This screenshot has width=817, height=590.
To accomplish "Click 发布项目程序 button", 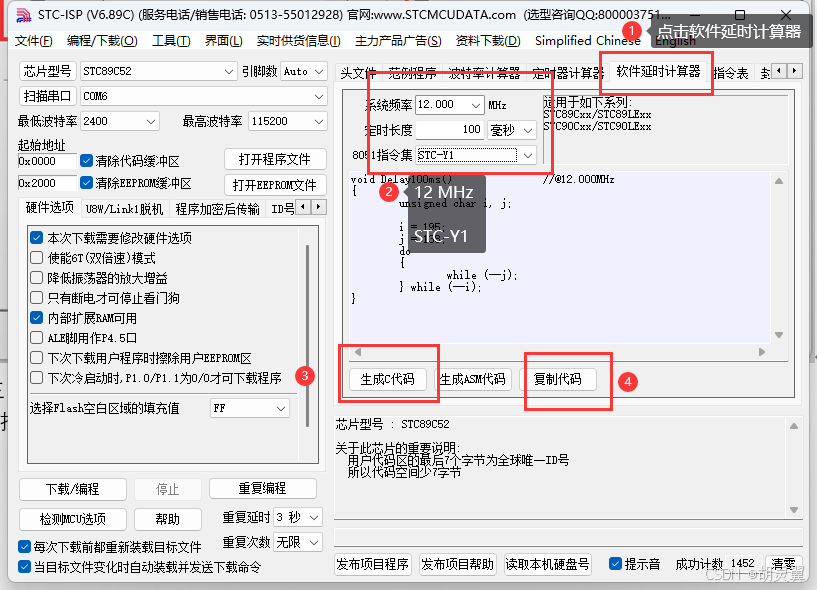I will 372,564.
